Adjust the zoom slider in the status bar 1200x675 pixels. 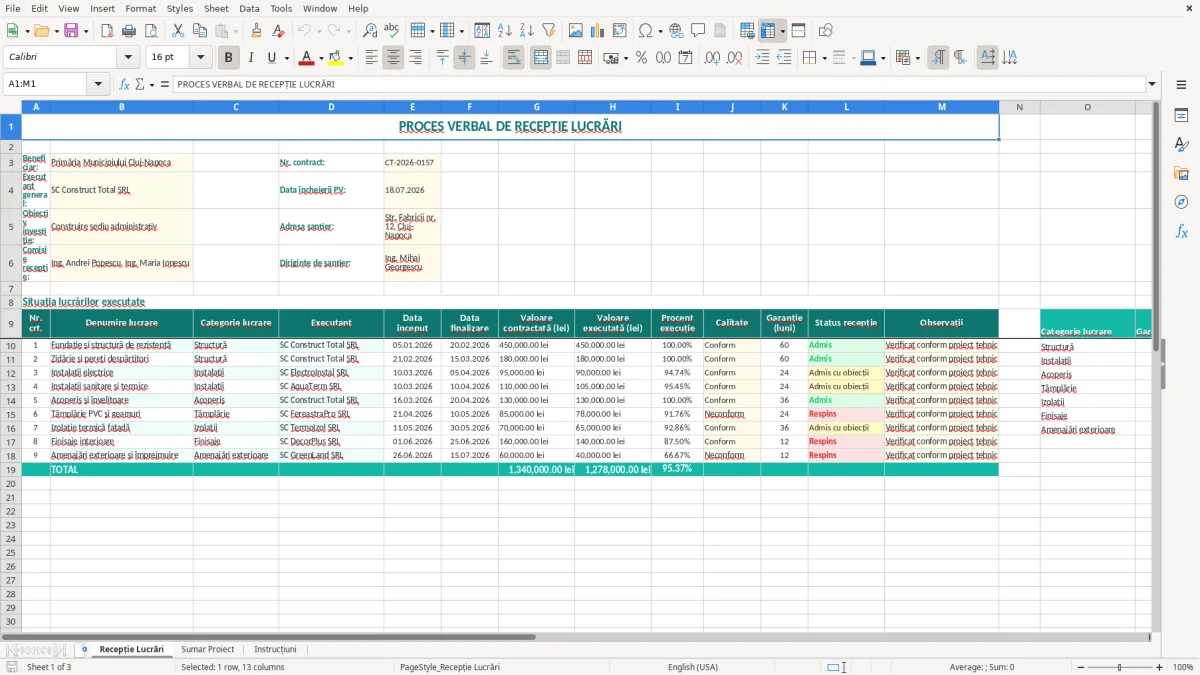tap(1119, 667)
